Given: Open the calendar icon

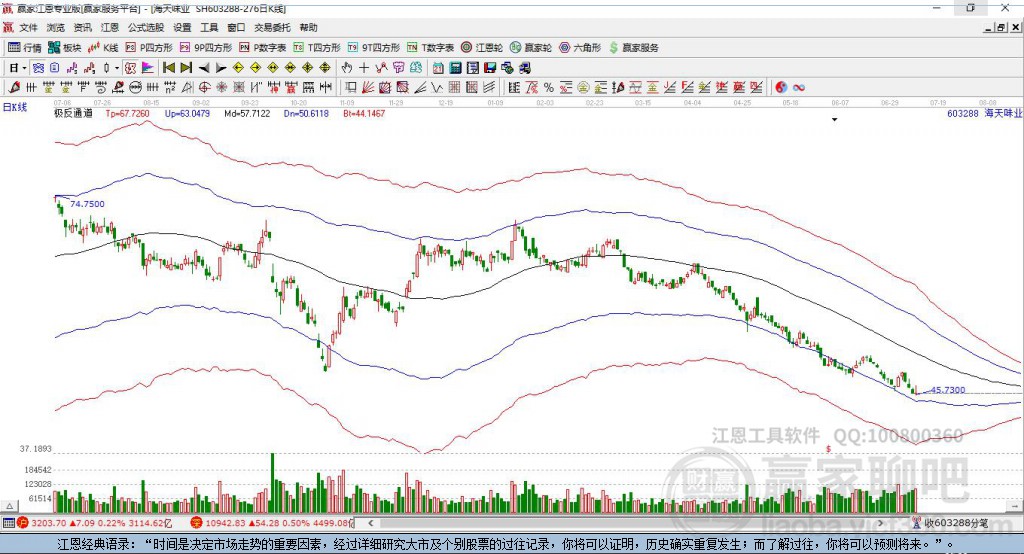Looking at the screenshot, I should point(438,68).
